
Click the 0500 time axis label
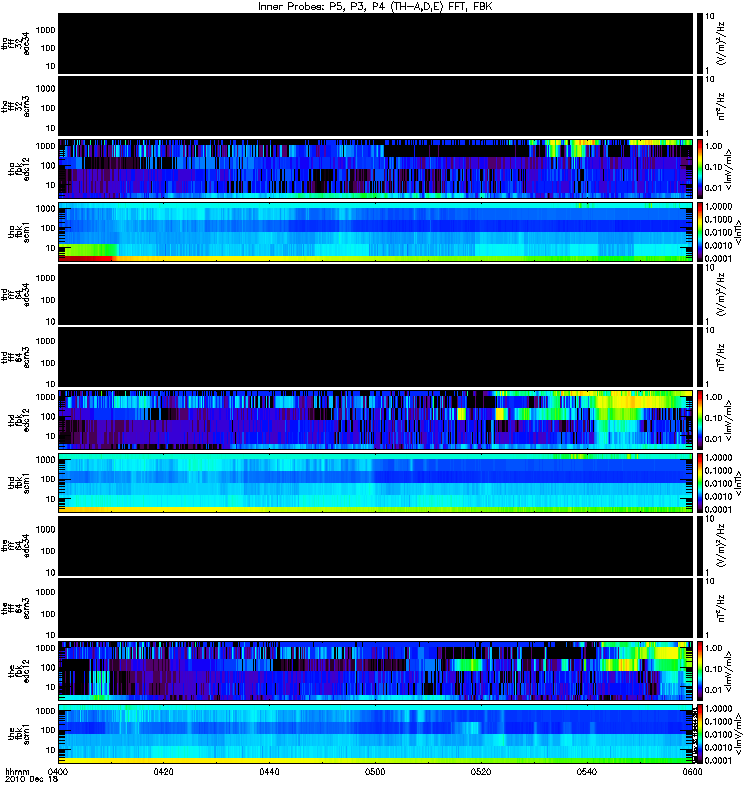(x=374, y=771)
